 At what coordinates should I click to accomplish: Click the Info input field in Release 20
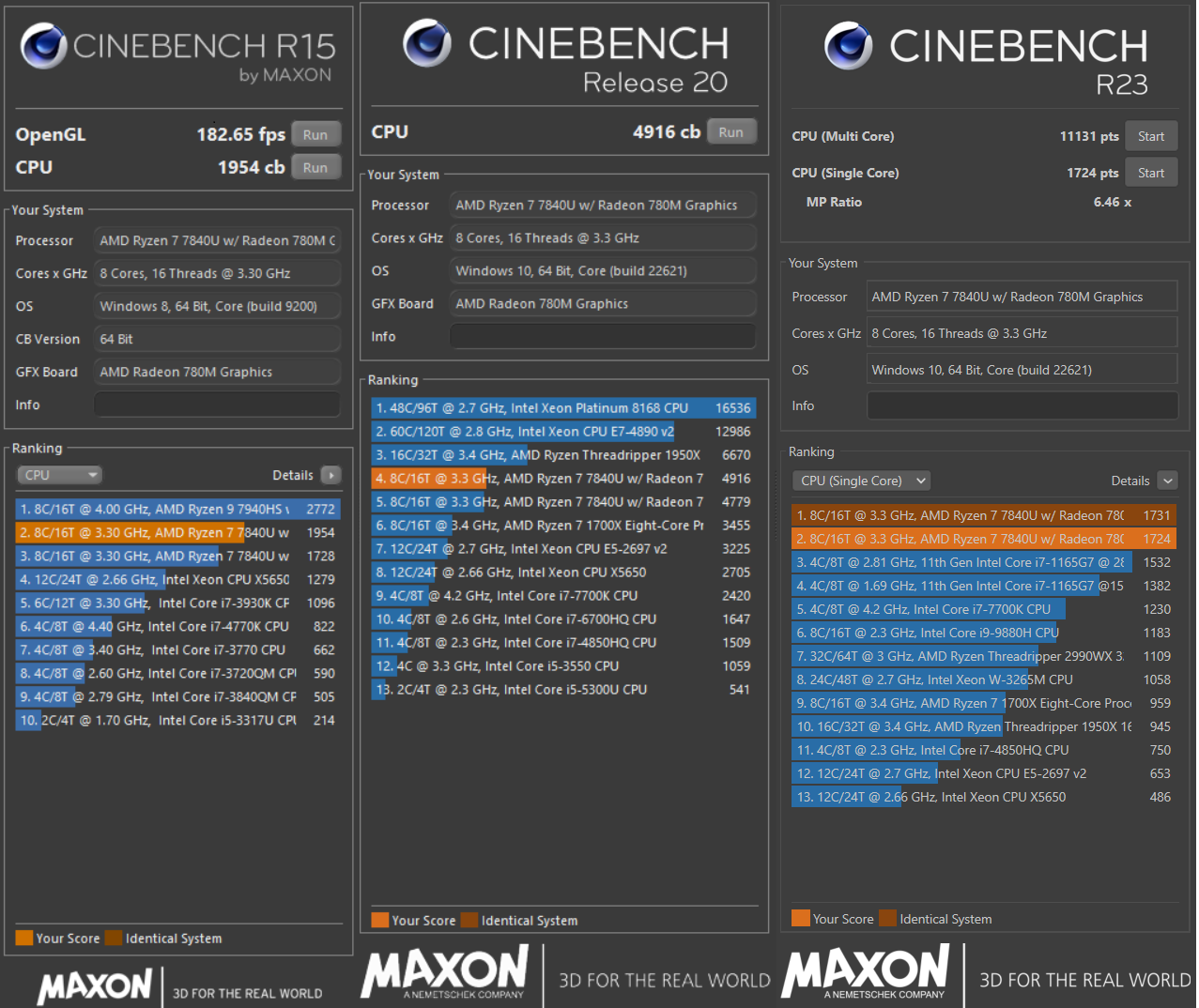pyautogui.click(x=603, y=336)
